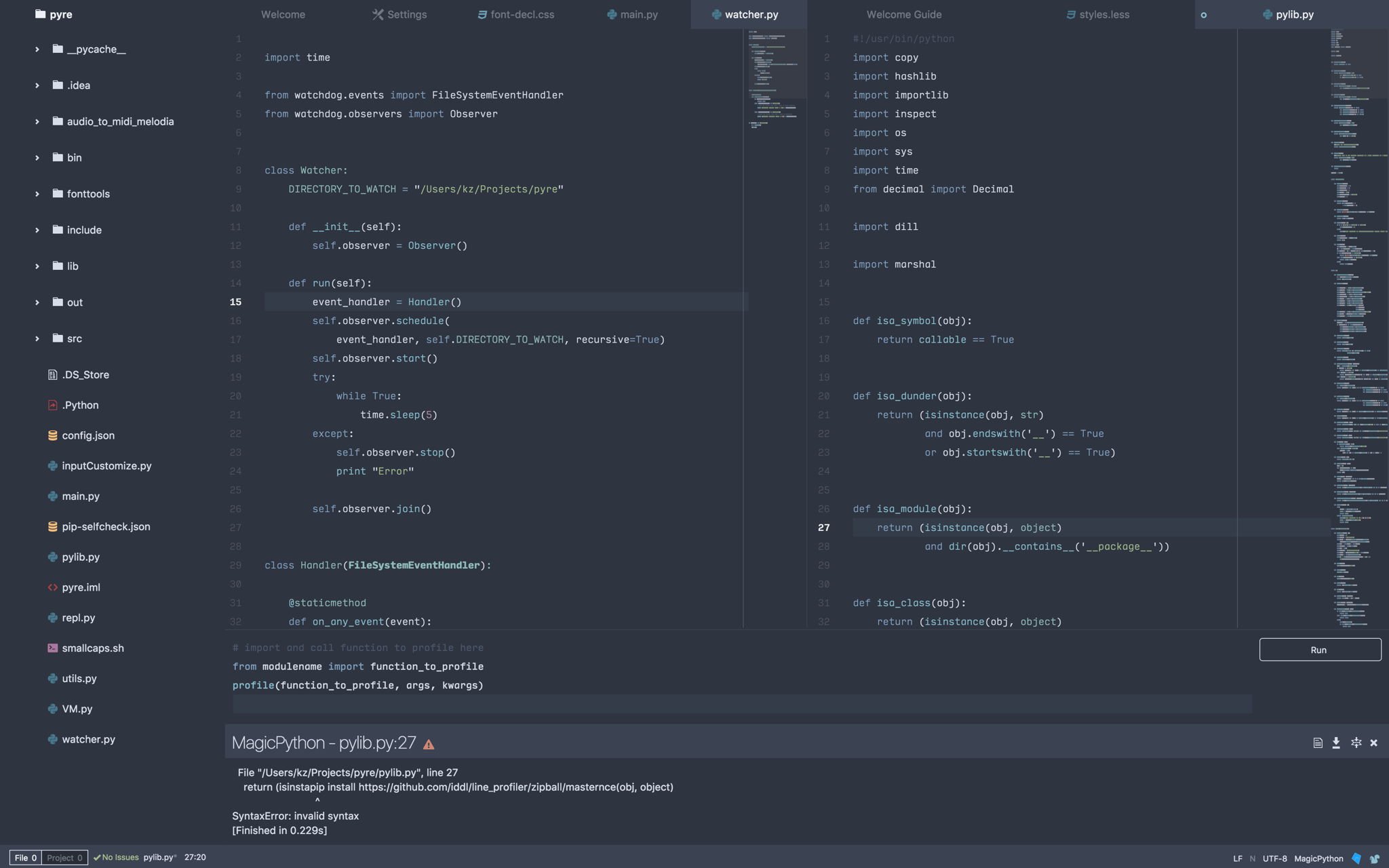Click the blue GitHub icon in status bar
This screenshot has height=868, width=1389.
pos(1356,857)
